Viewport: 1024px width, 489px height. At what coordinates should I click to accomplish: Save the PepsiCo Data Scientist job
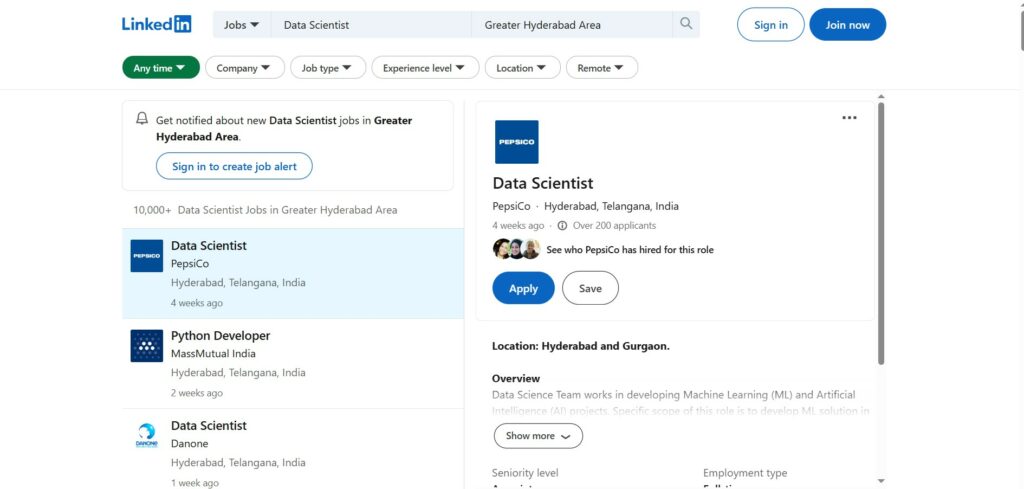coord(590,288)
